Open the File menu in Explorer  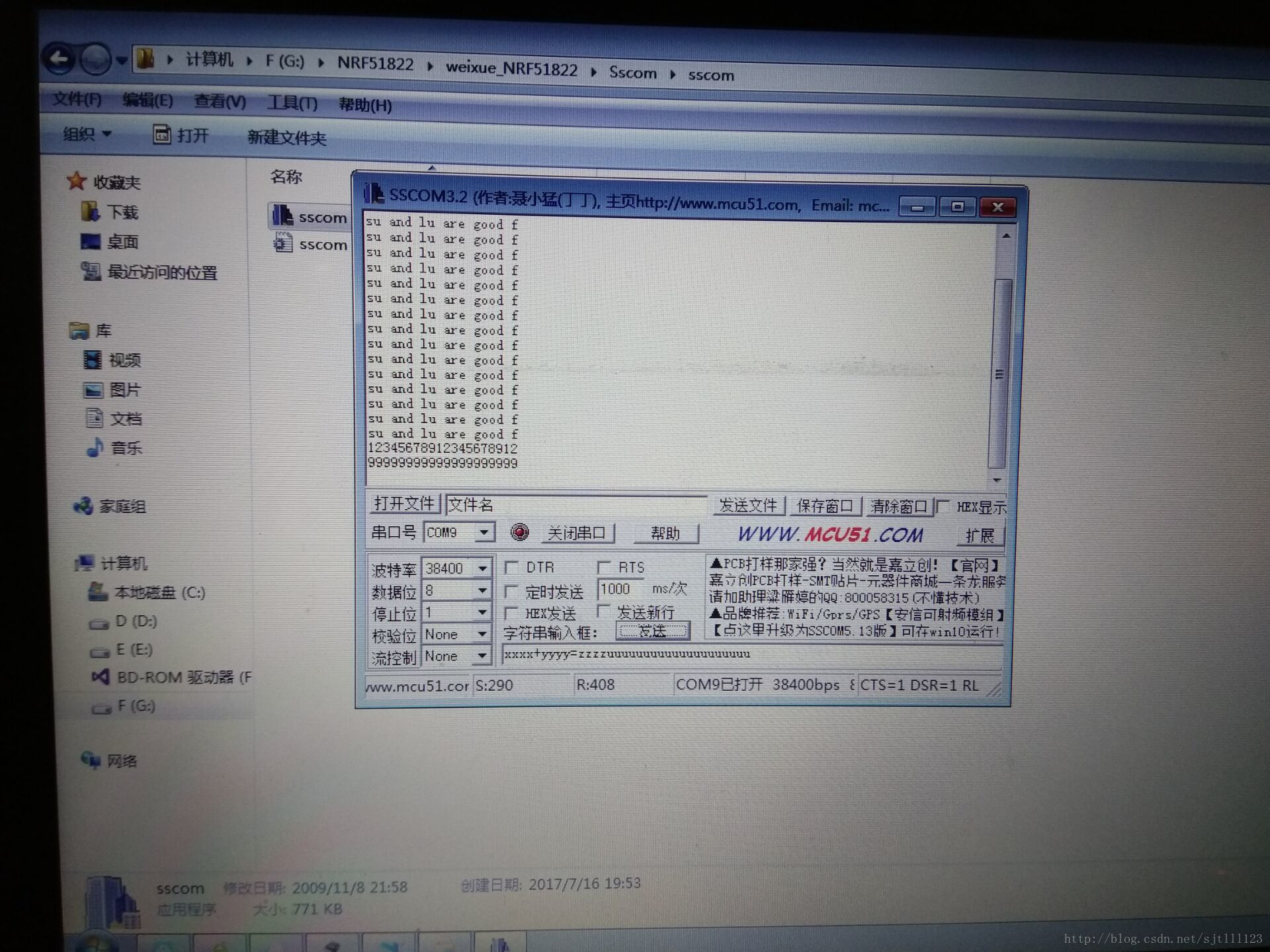(x=77, y=99)
